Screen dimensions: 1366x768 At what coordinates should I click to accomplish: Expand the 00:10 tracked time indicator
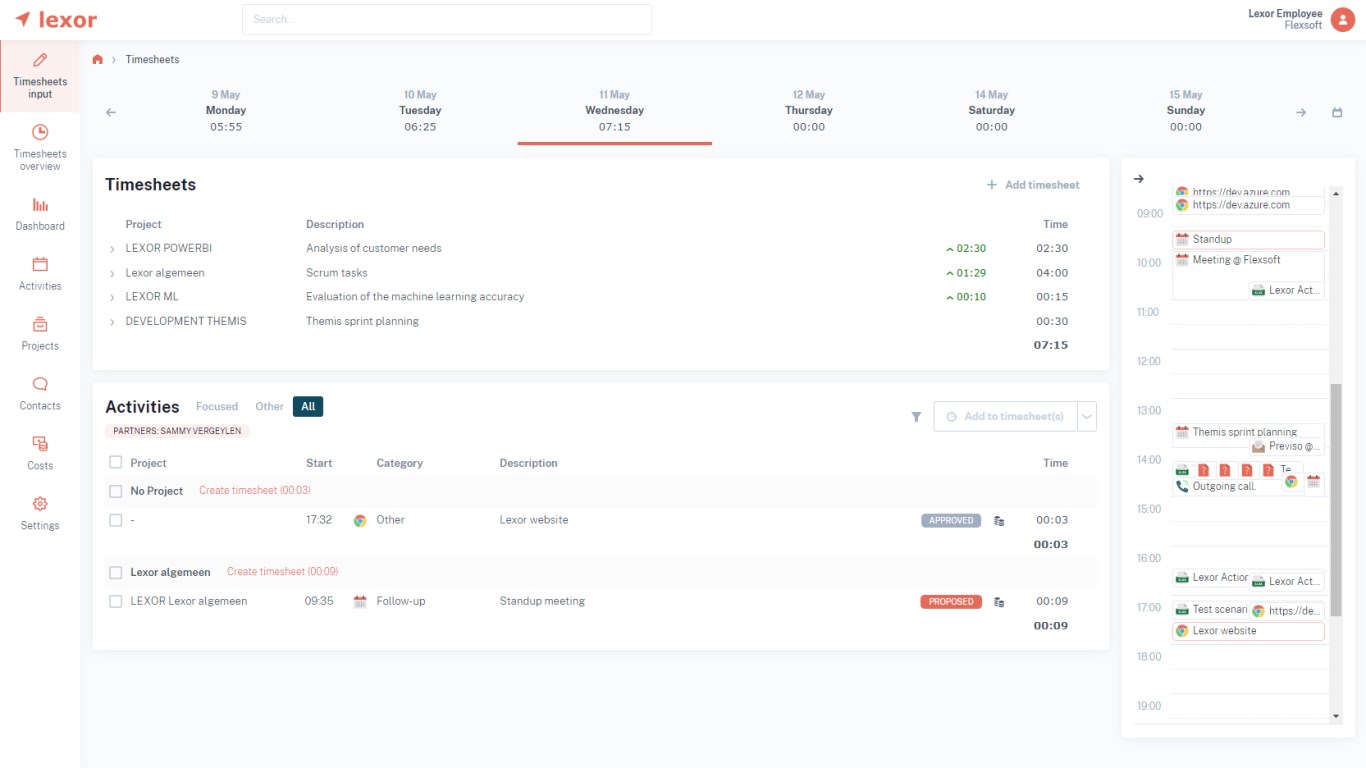pyautogui.click(x=966, y=297)
